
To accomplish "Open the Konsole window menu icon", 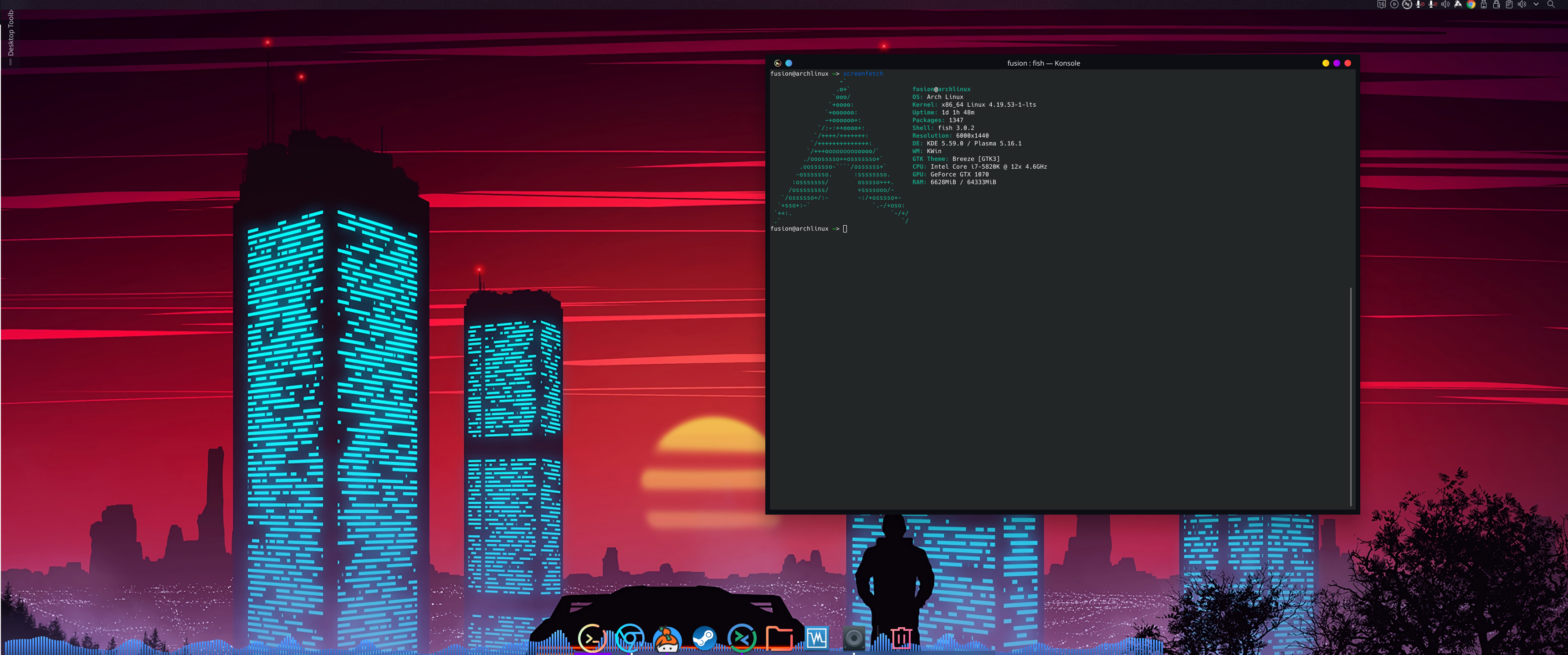I will coord(777,63).
